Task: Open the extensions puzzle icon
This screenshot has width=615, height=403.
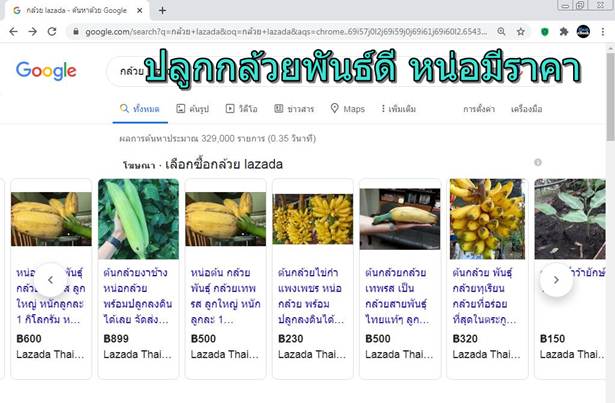Action: pos(564,32)
